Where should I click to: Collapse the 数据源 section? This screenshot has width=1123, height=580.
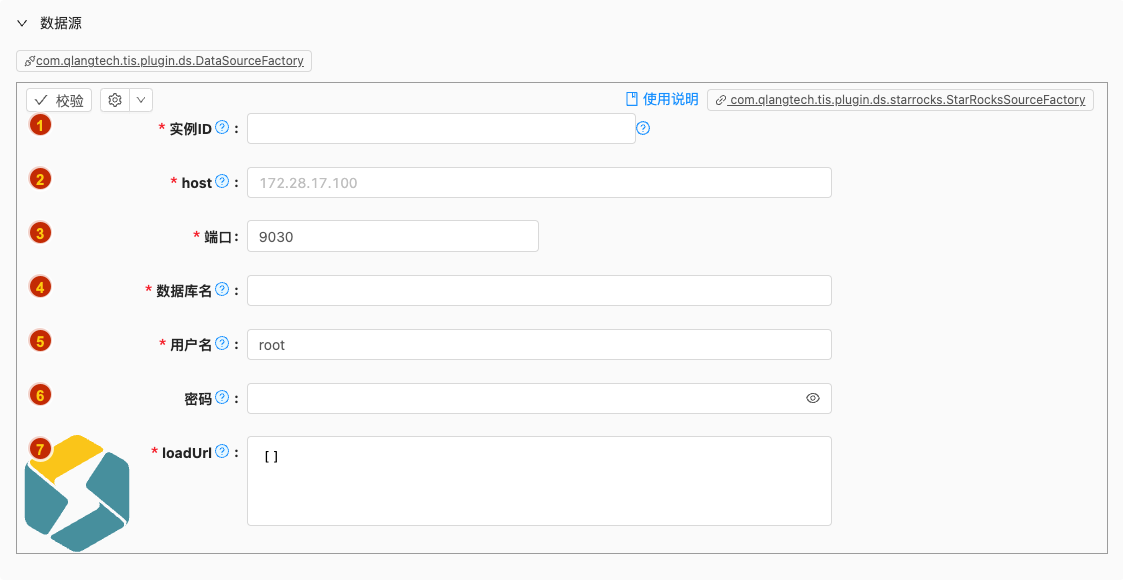click(22, 23)
